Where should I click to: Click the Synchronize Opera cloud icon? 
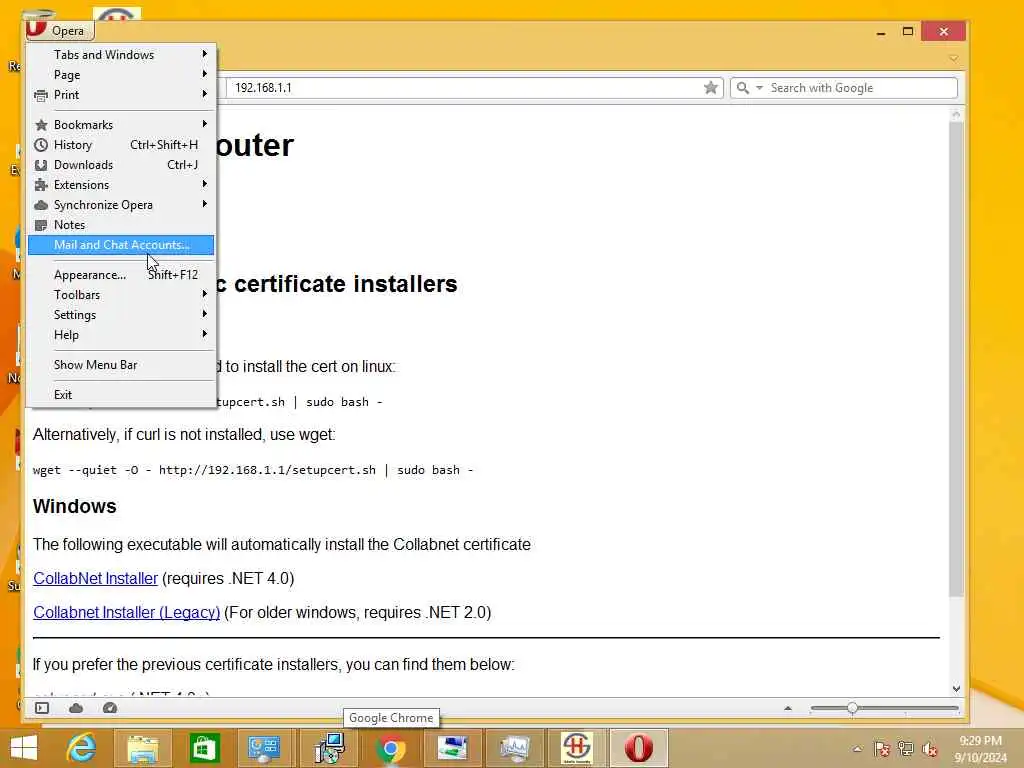tap(40, 205)
